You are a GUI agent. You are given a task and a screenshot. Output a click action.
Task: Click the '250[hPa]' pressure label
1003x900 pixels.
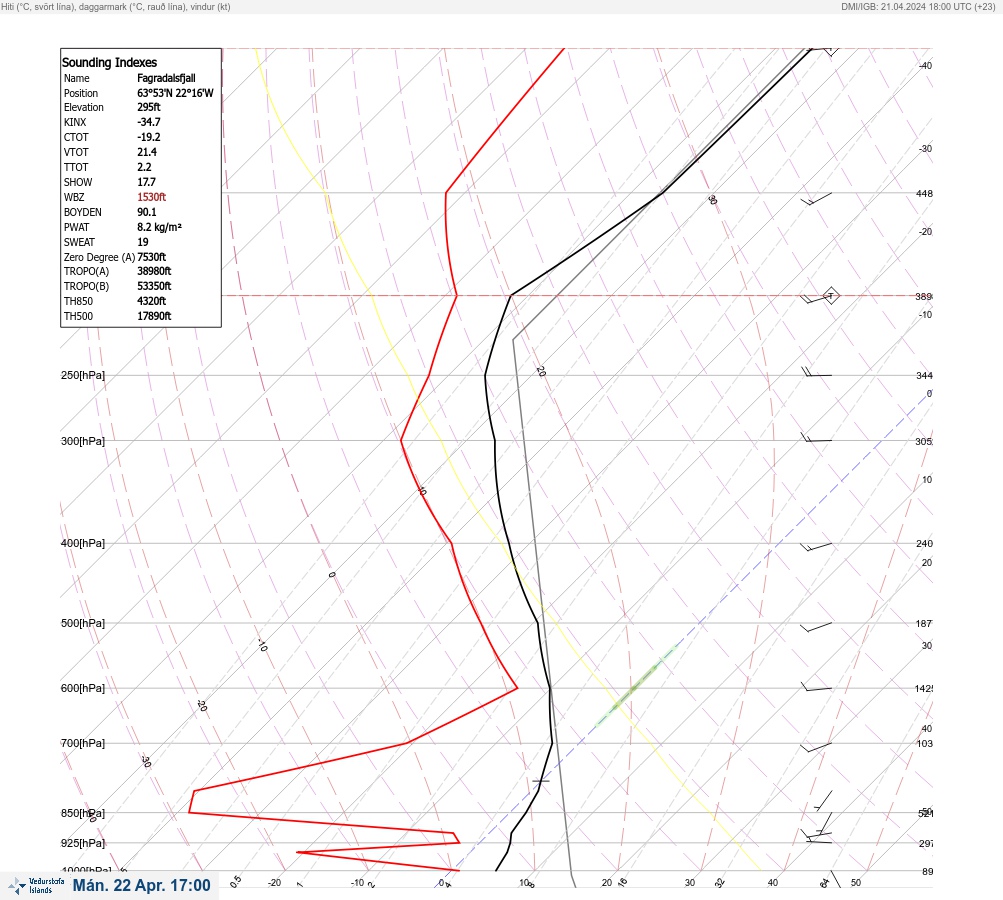pyautogui.click(x=83, y=375)
